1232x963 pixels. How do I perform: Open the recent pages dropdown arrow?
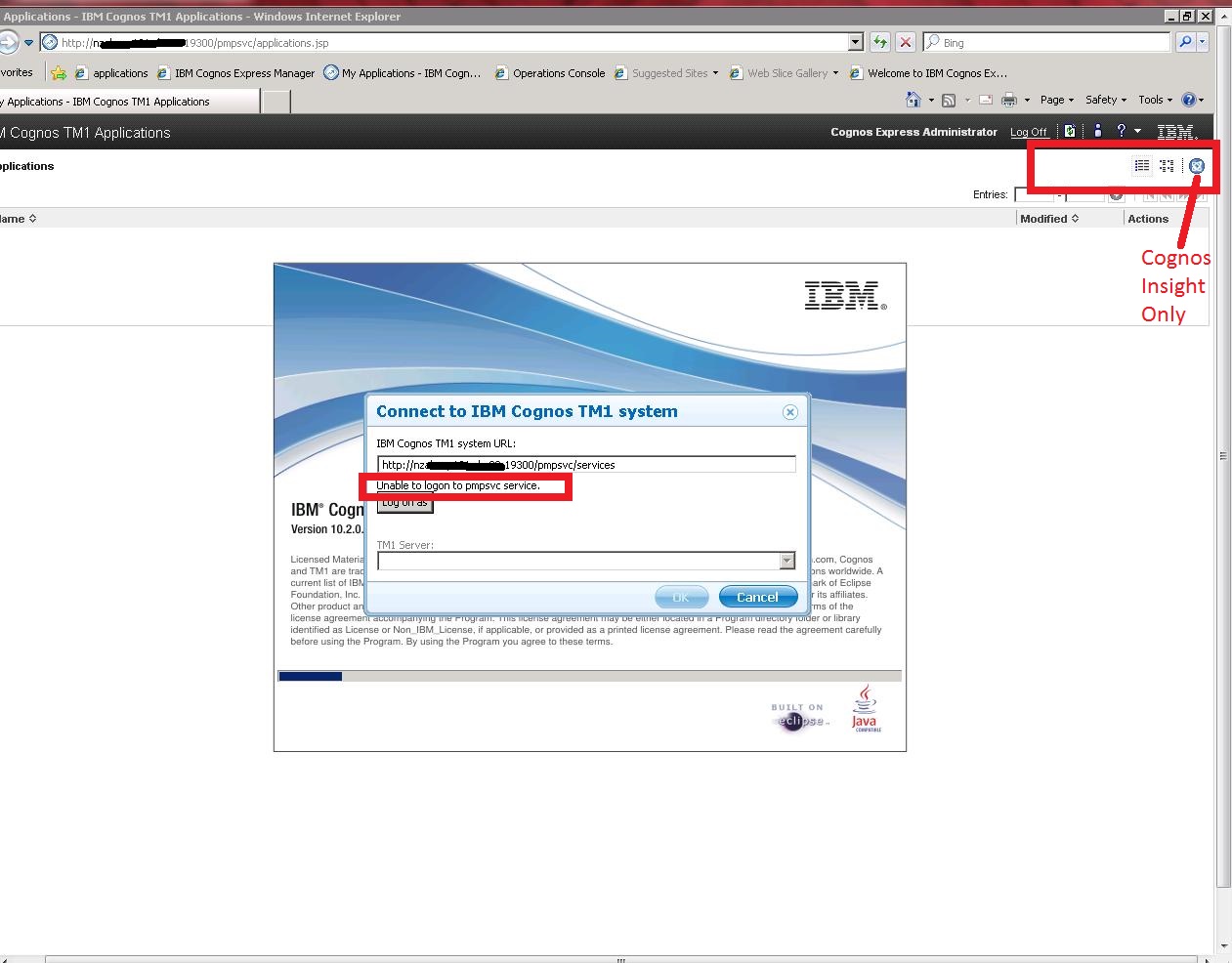tap(28, 42)
